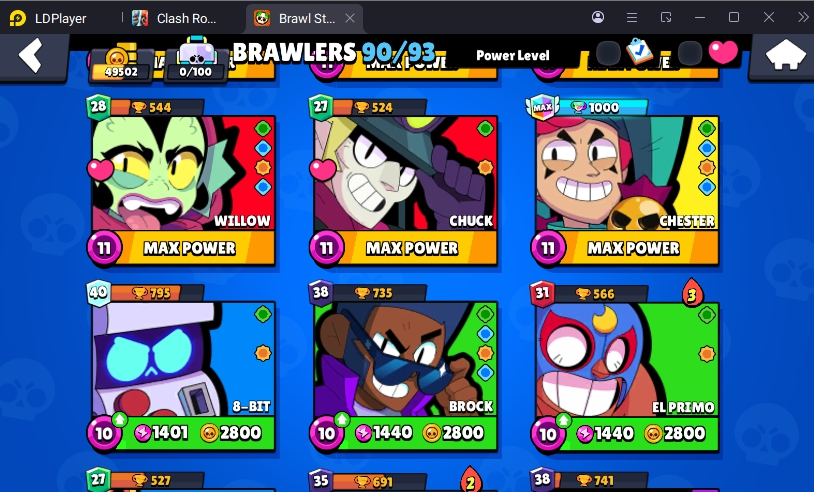The image size is (814, 492).
Task: Click Chester's MAX rank badge
Action: pos(542,107)
